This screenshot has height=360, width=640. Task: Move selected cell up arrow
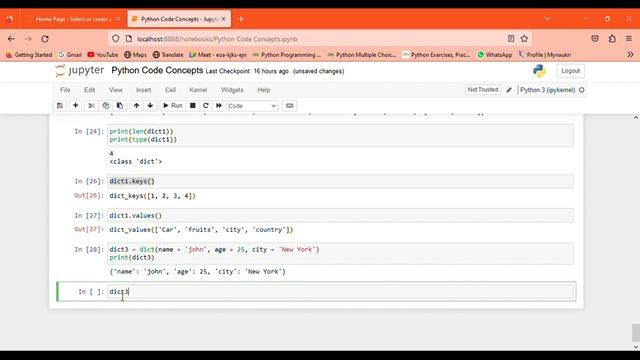click(136, 106)
